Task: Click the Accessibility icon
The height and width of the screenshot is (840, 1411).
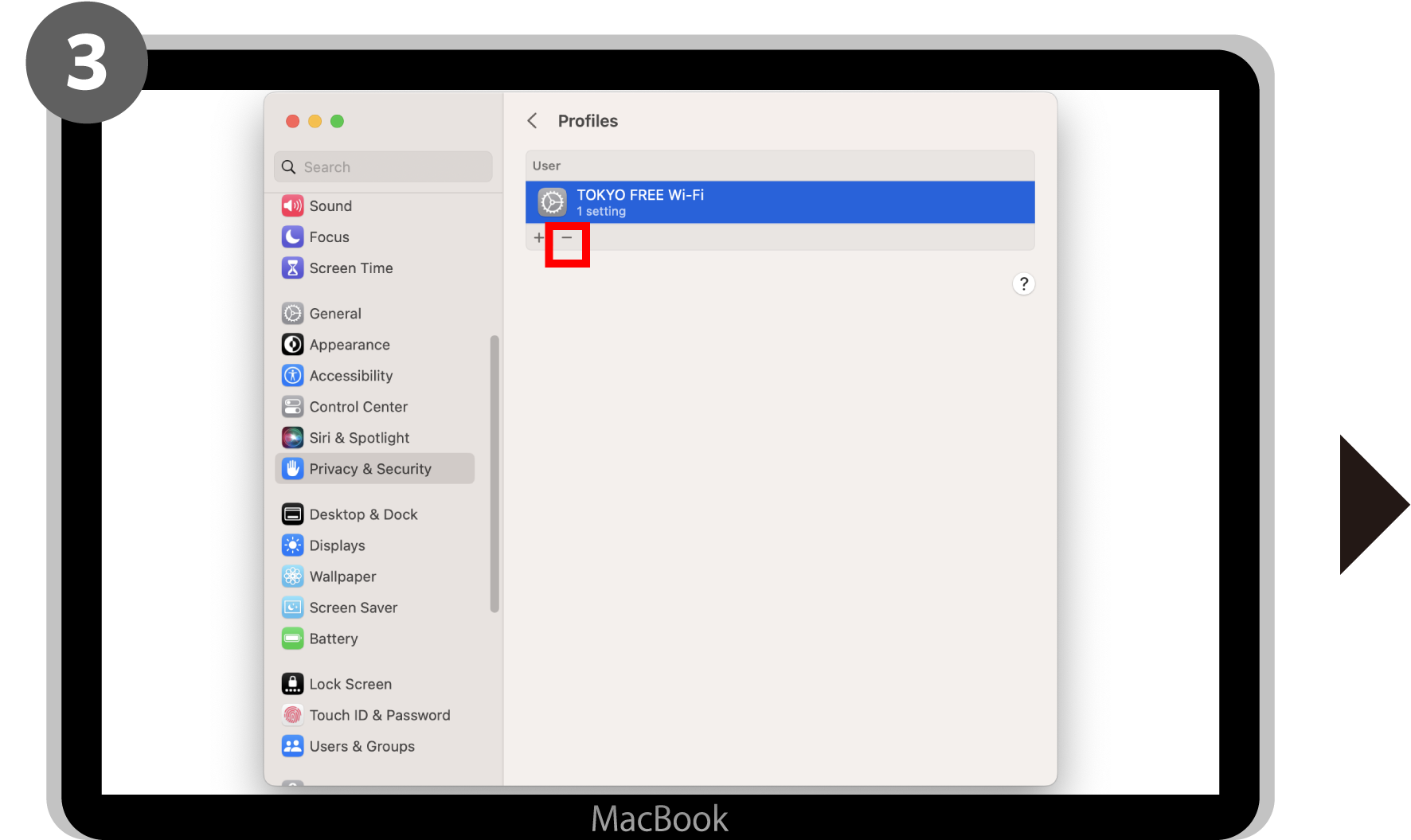Action: click(x=292, y=376)
